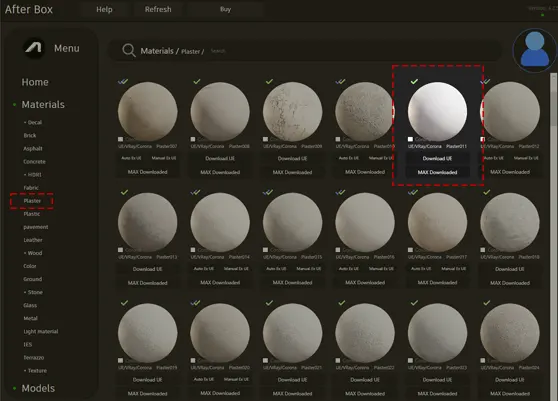Expand the Models section in the menu

click(38, 388)
